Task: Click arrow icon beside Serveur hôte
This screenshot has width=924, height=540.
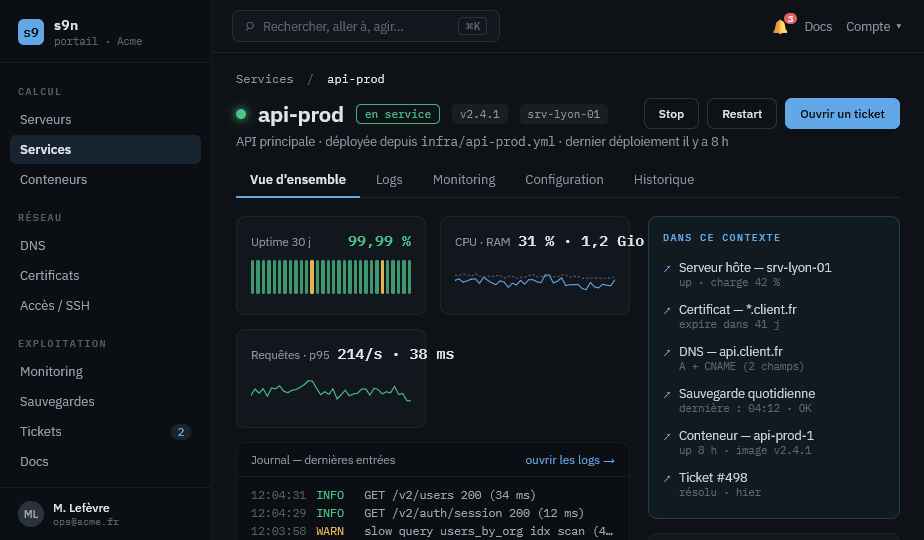Action: click(x=667, y=268)
